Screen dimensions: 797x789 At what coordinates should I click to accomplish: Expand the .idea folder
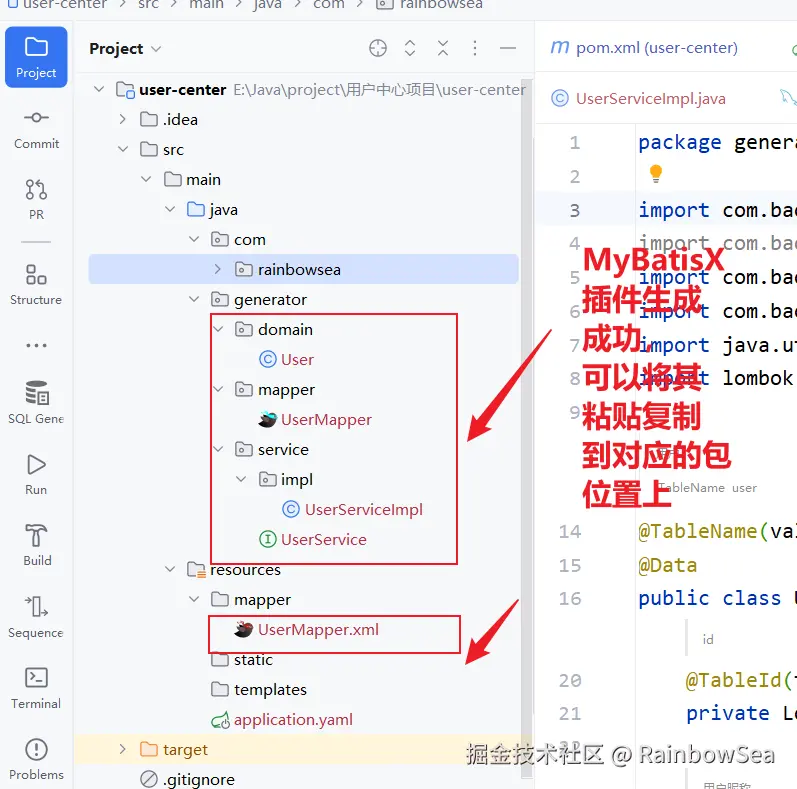coord(122,119)
